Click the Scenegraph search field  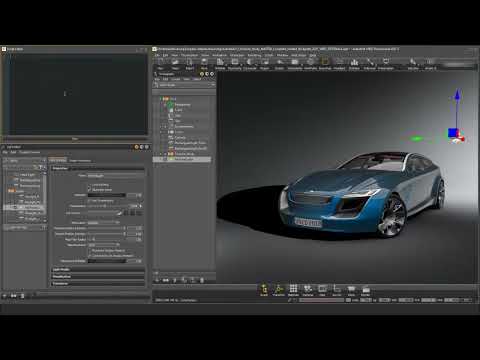click(184, 85)
